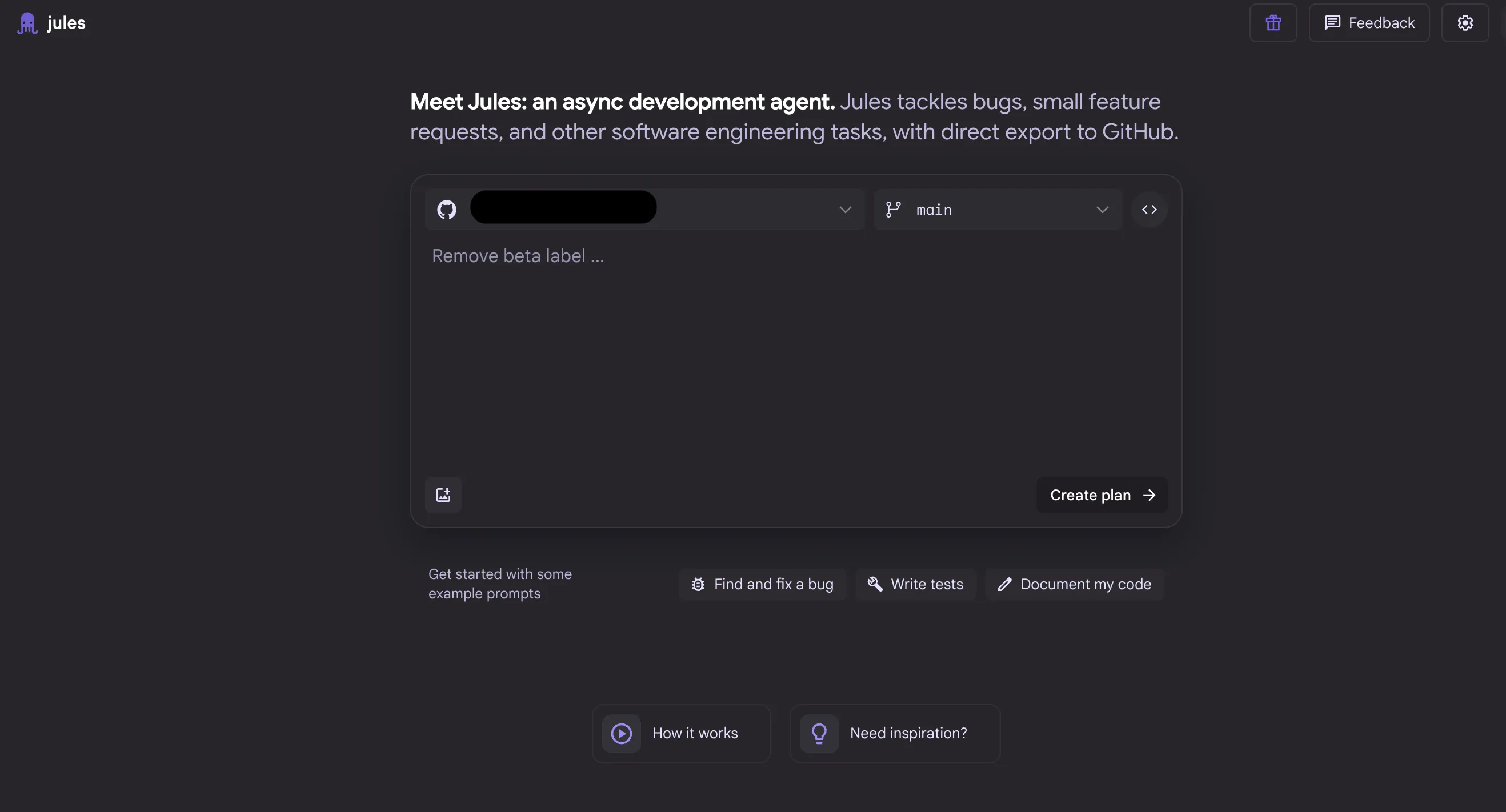Open the Feedback button
This screenshot has width=1506, height=812.
(1369, 23)
